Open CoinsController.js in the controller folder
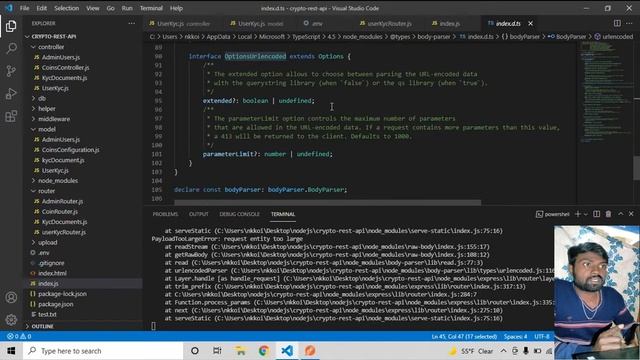 tap(65, 67)
